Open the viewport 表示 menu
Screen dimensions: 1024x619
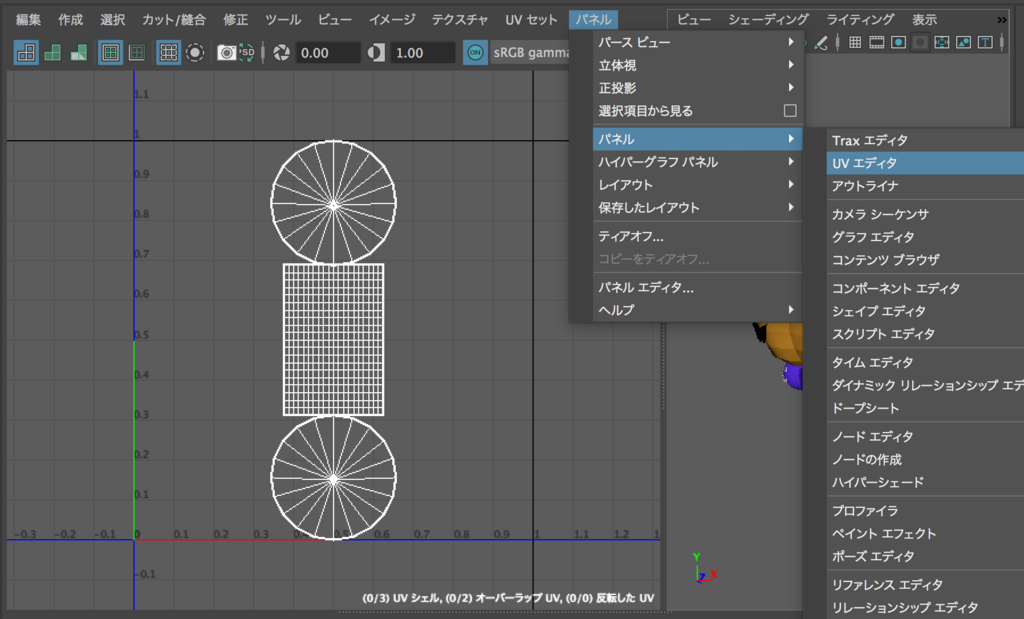click(x=924, y=20)
